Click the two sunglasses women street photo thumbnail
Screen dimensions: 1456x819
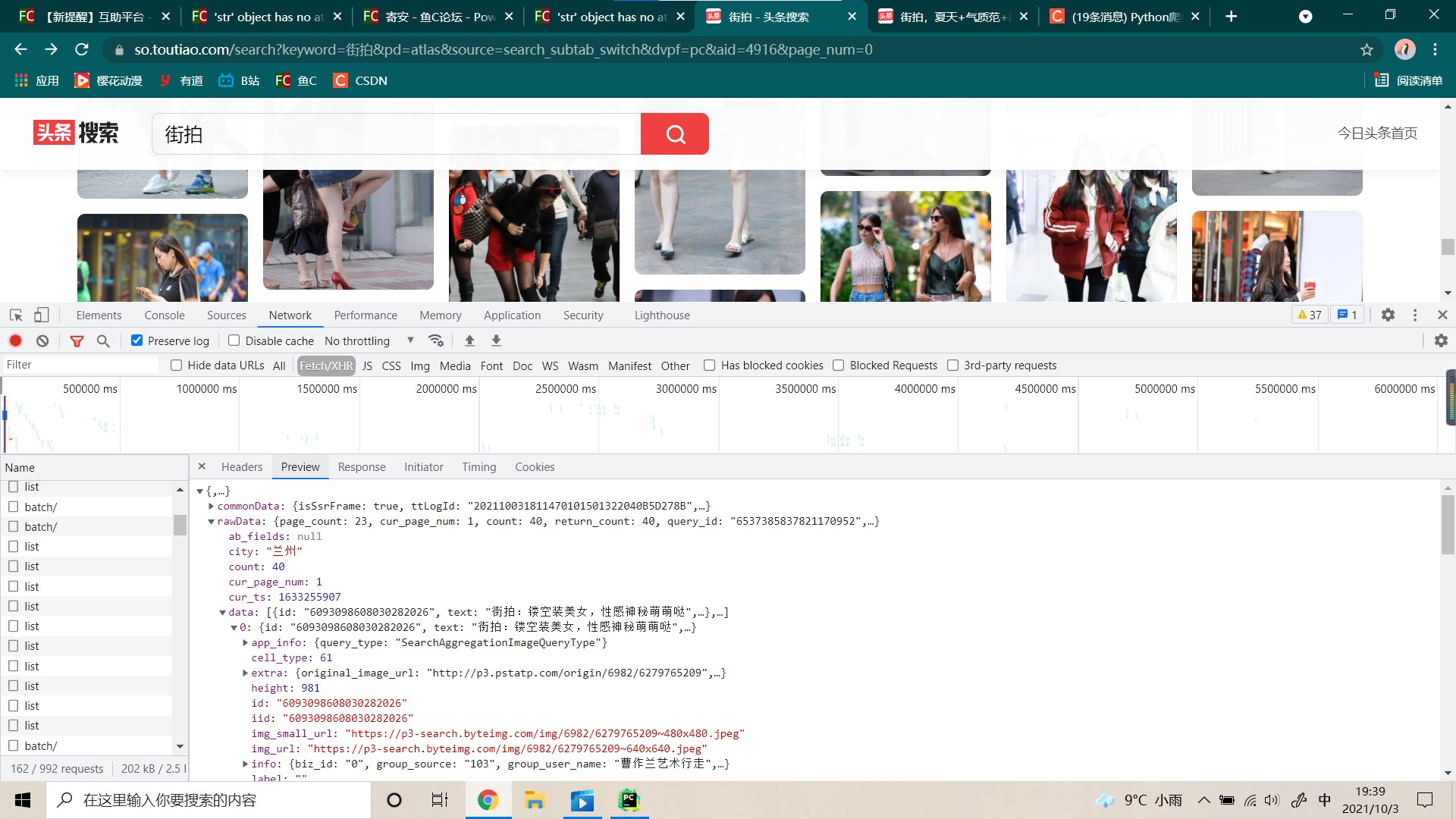pos(905,246)
